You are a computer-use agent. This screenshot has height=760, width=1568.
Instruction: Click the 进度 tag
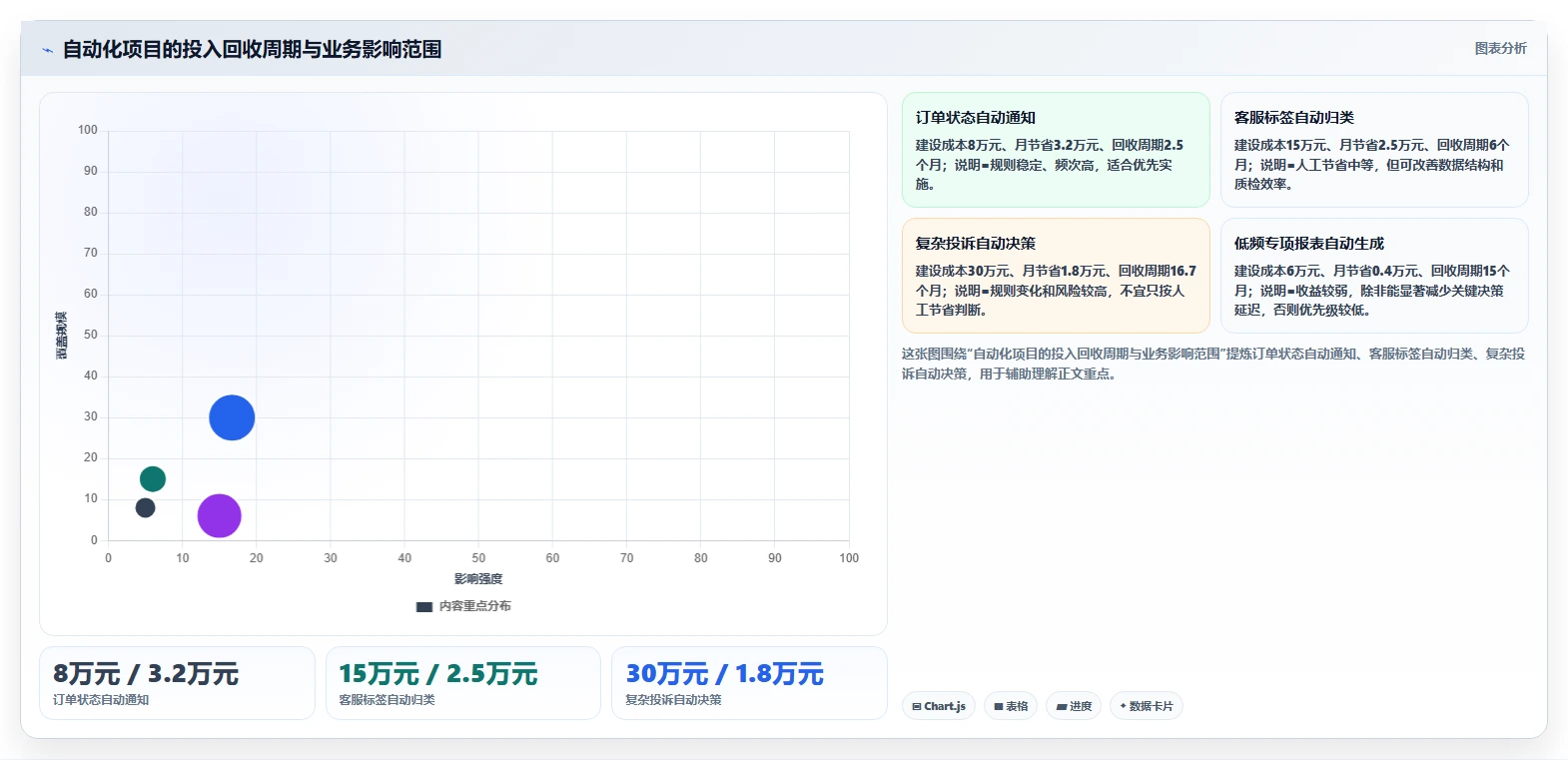click(1074, 706)
